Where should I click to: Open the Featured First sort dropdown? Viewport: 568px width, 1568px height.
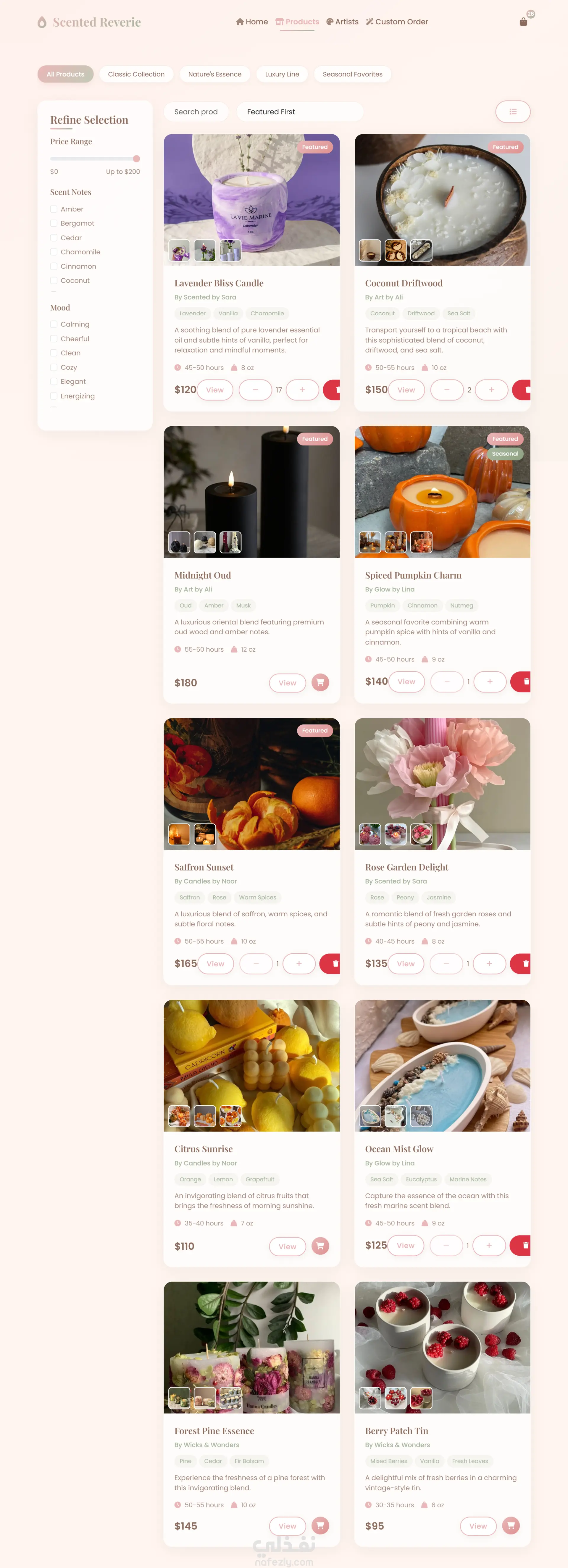300,112
